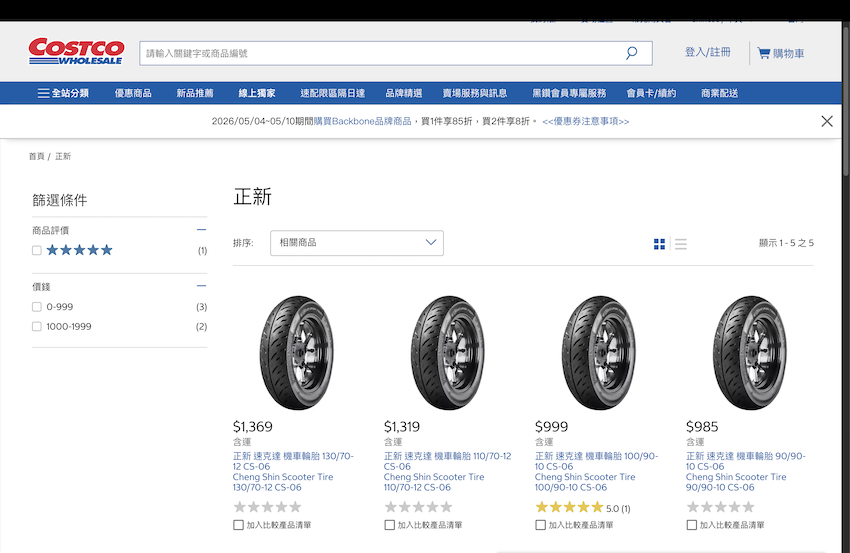Check the 0-999 price filter
The width and height of the screenshot is (850, 553).
[x=37, y=307]
